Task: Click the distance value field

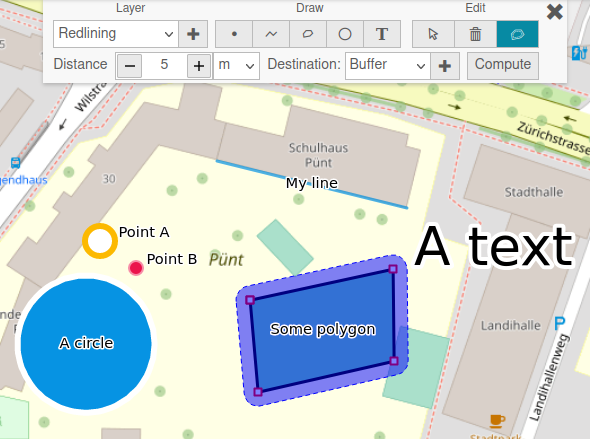Action: (x=164, y=66)
